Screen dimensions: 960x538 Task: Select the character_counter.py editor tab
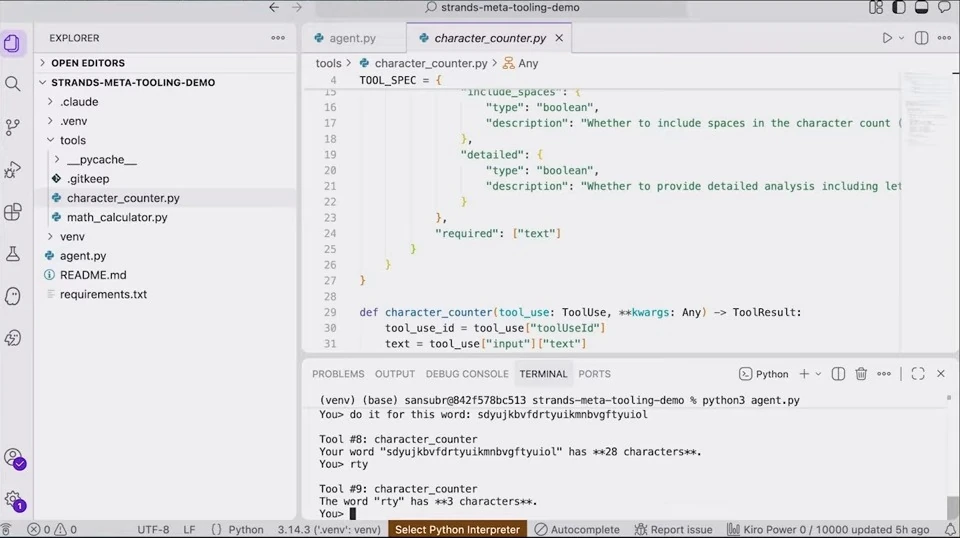[x=489, y=38]
